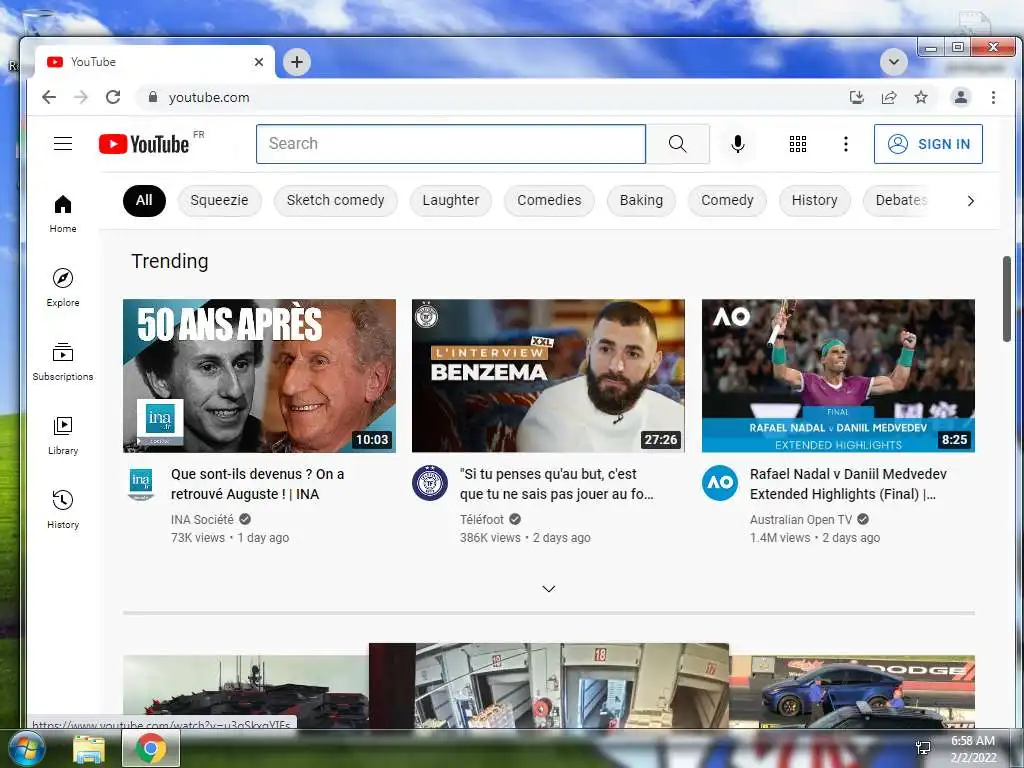1024x768 pixels.
Task: Click into the YouTube Search field
Action: 451,144
